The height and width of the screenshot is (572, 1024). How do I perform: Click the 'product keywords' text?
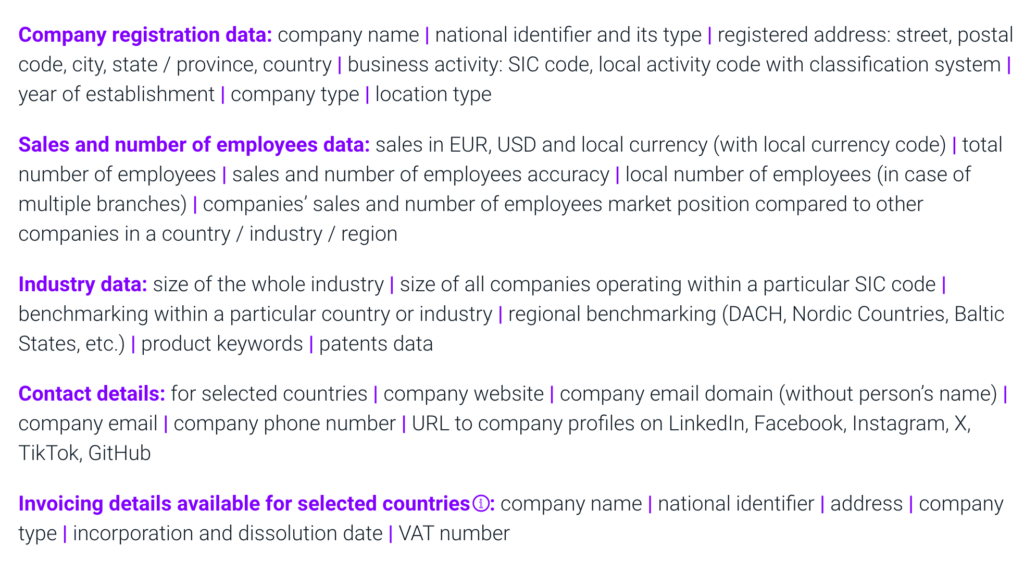(222, 344)
